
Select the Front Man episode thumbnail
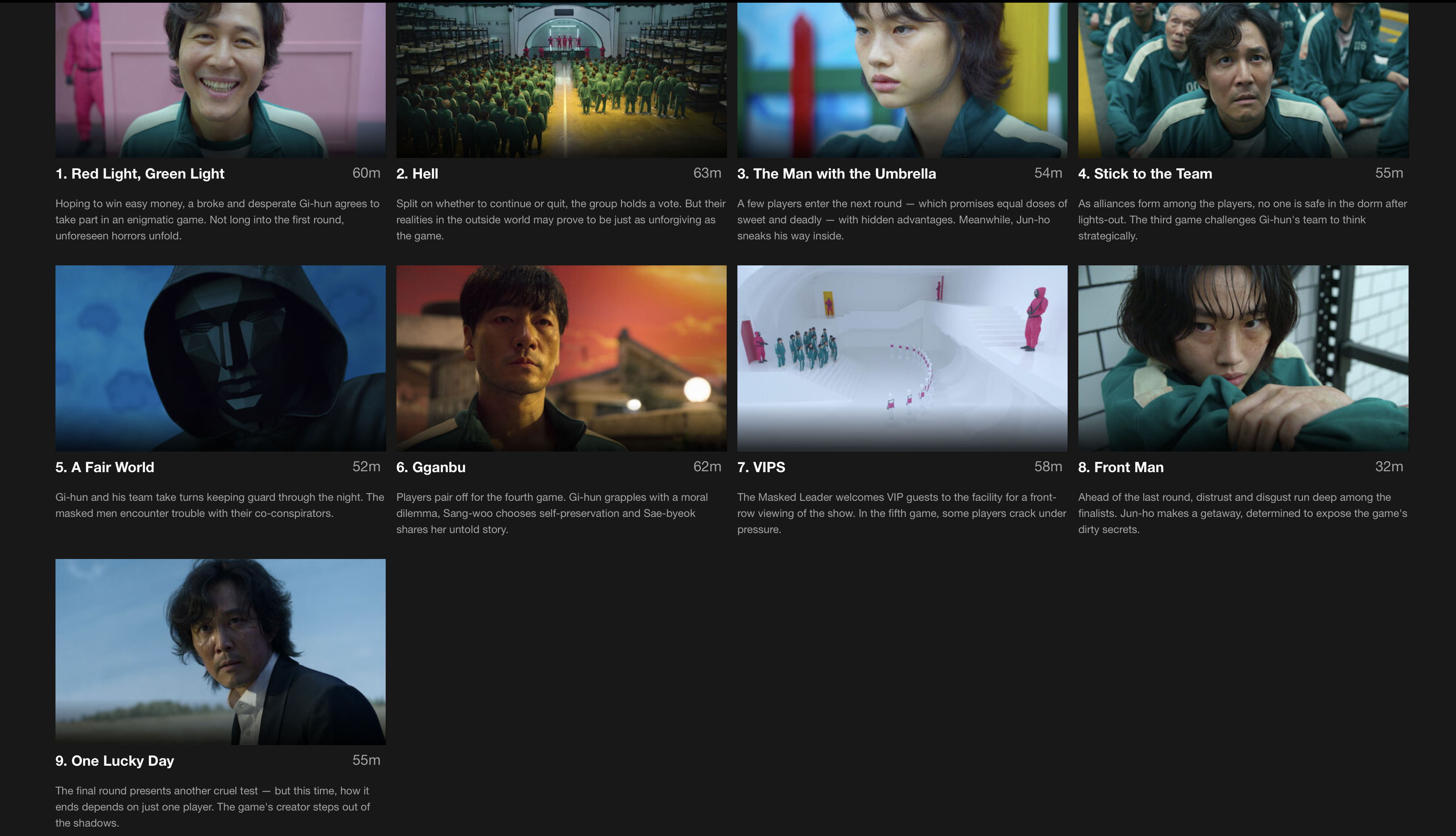tap(1243, 358)
